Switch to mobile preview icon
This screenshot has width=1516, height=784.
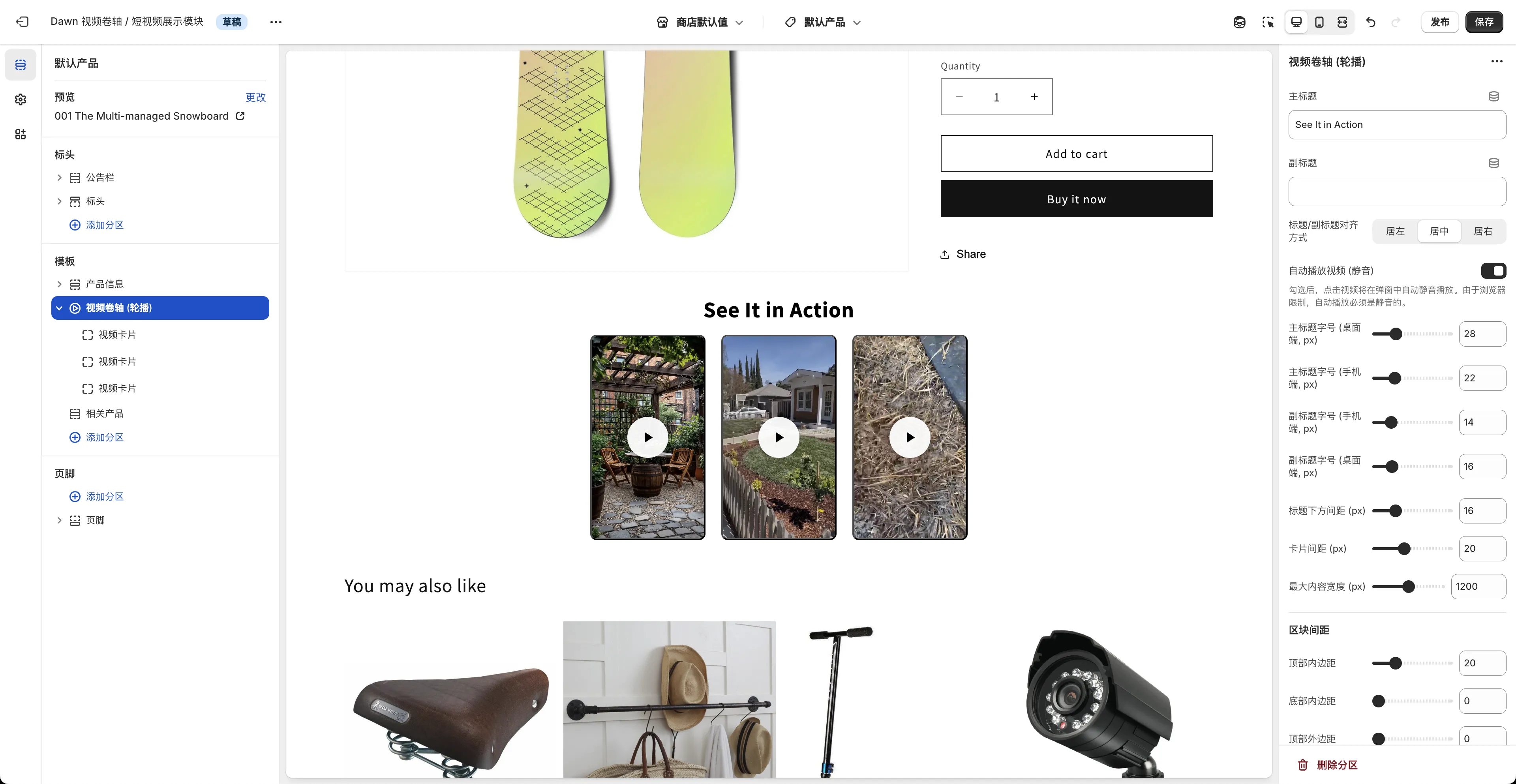tap(1319, 22)
